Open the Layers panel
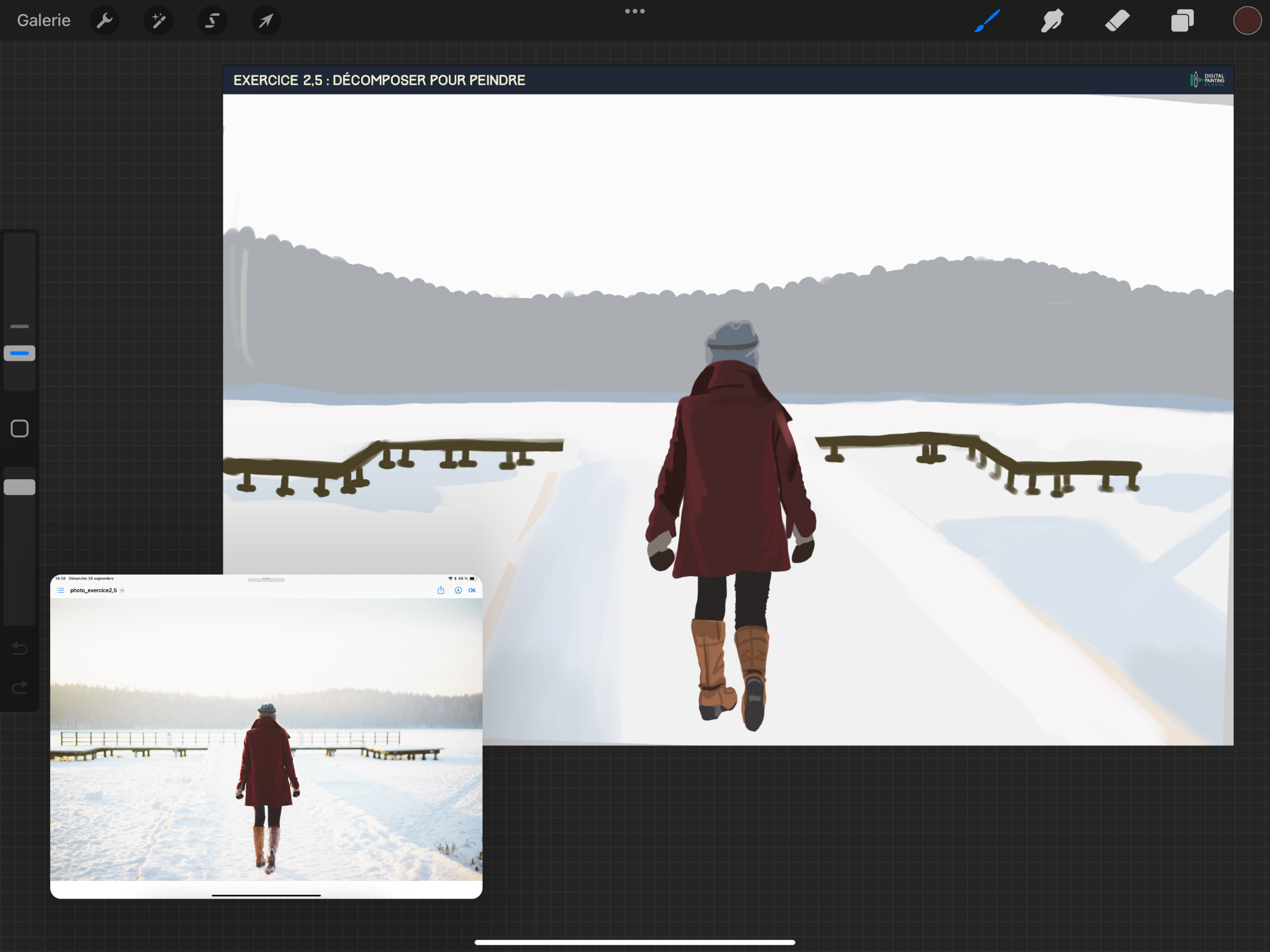This screenshot has height=952, width=1270. (x=1182, y=21)
